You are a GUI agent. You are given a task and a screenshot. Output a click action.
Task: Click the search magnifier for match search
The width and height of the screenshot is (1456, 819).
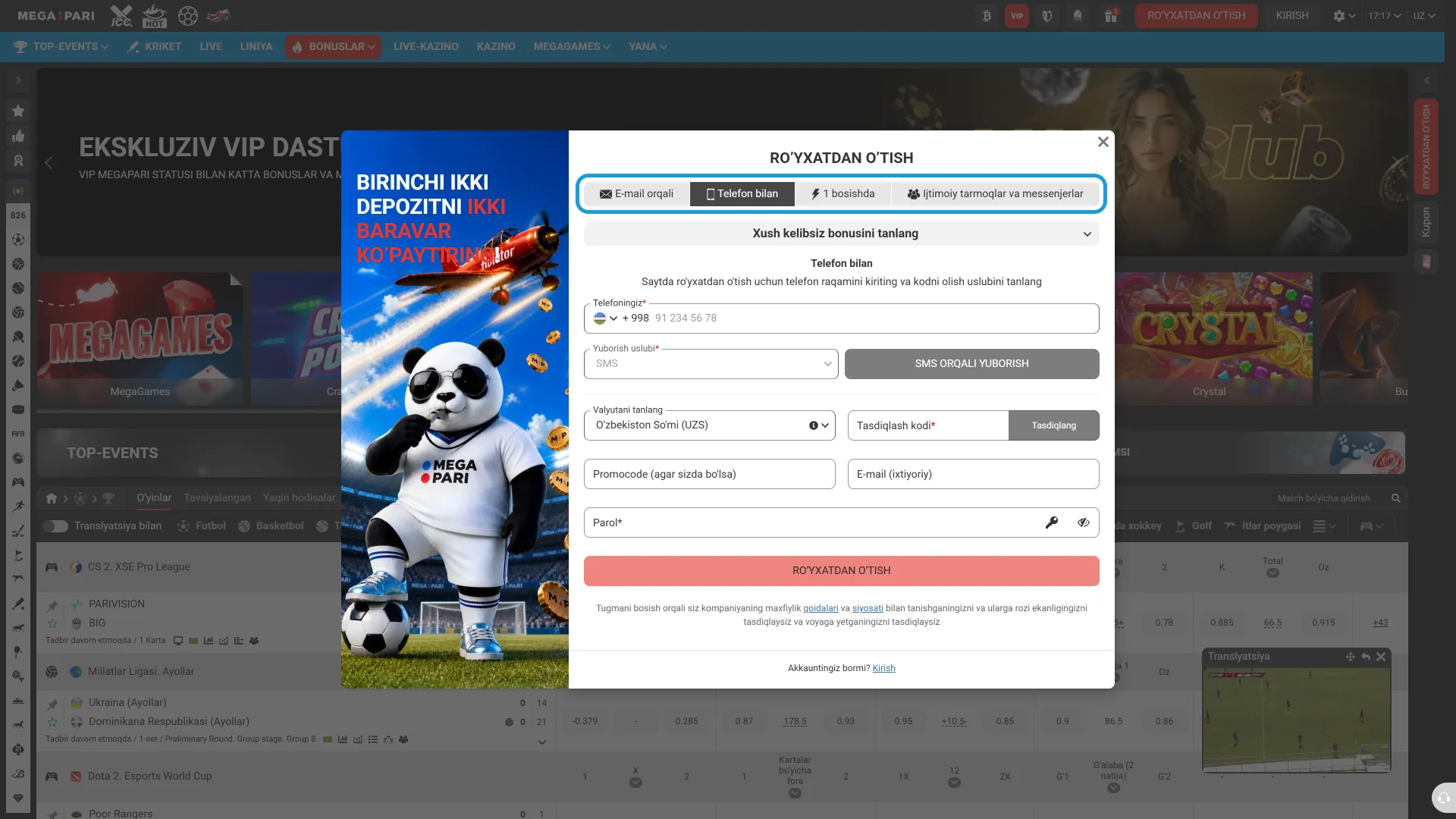[1396, 498]
